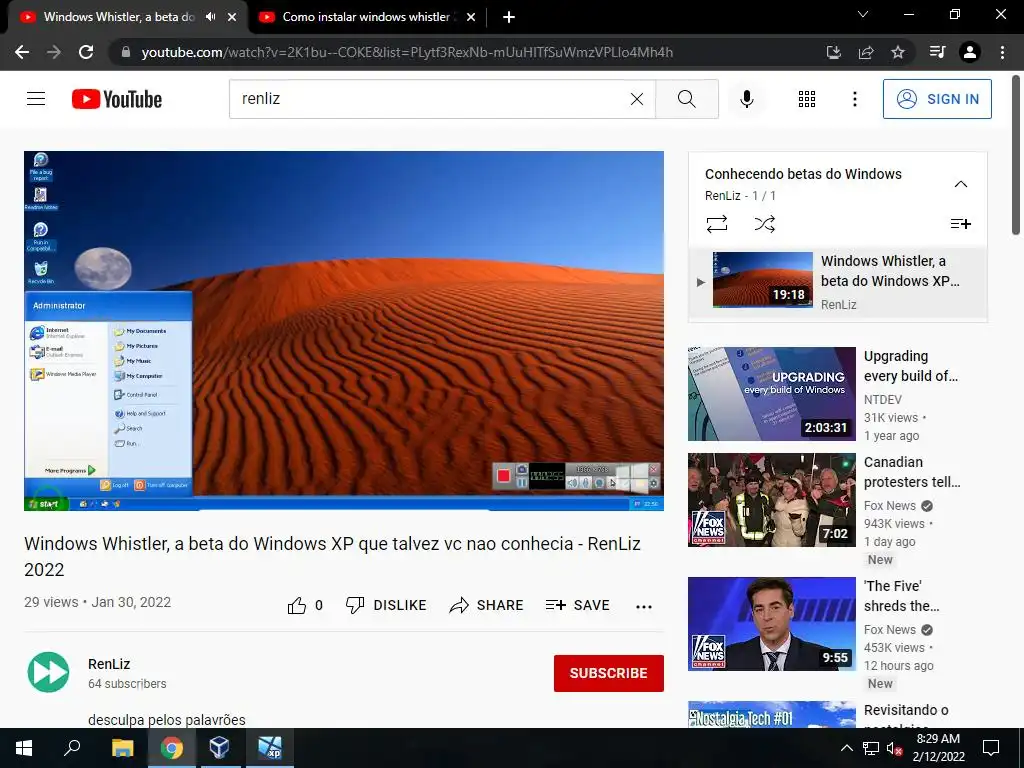1024x768 pixels.
Task: Select the Windows Whistler playlist video thumbnail
Action: [x=763, y=280]
